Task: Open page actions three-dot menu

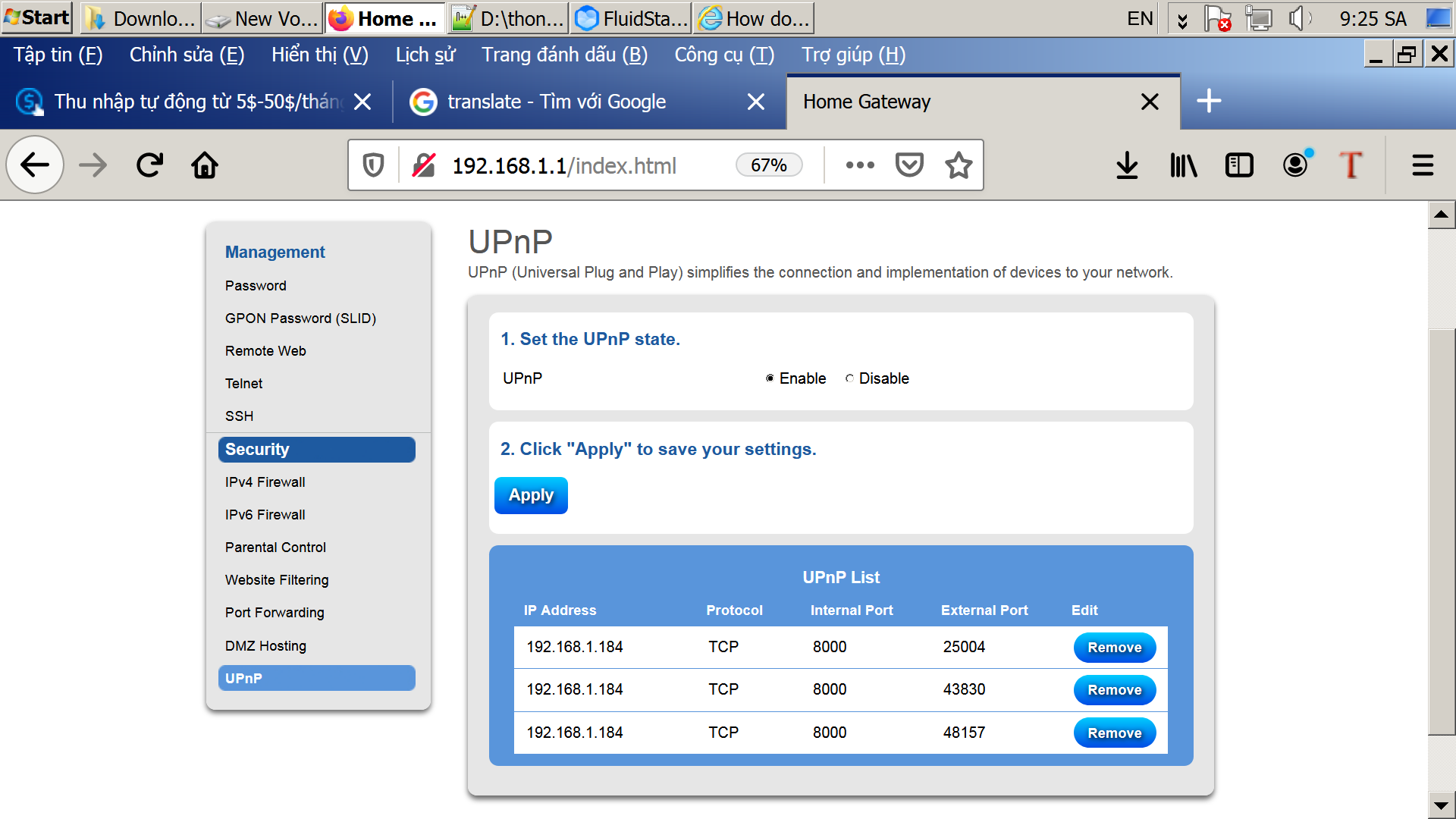Action: [860, 165]
